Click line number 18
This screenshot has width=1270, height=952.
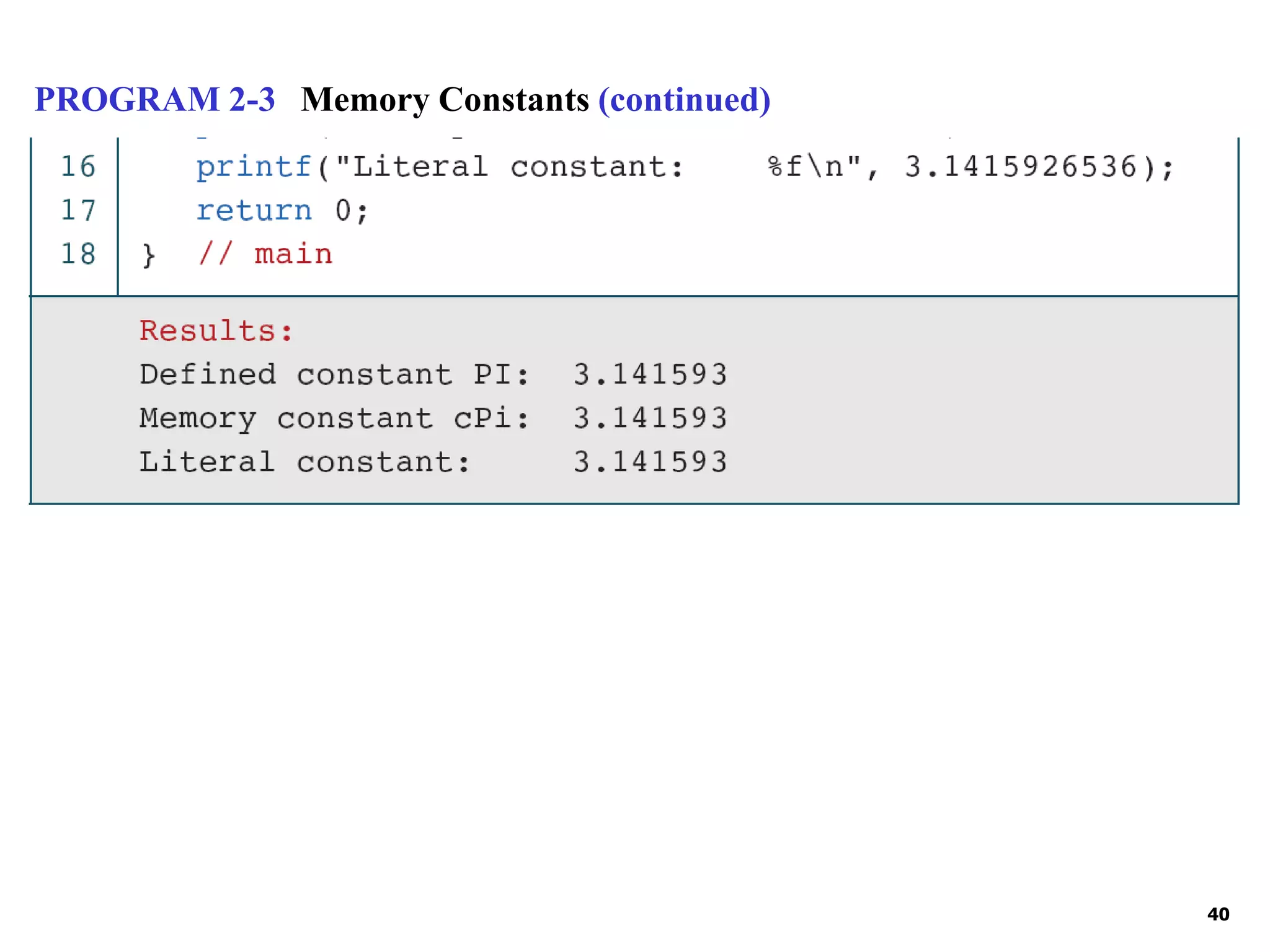[78, 254]
